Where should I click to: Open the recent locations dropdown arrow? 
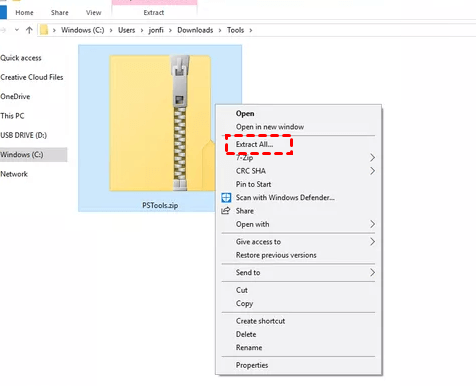point(17,30)
